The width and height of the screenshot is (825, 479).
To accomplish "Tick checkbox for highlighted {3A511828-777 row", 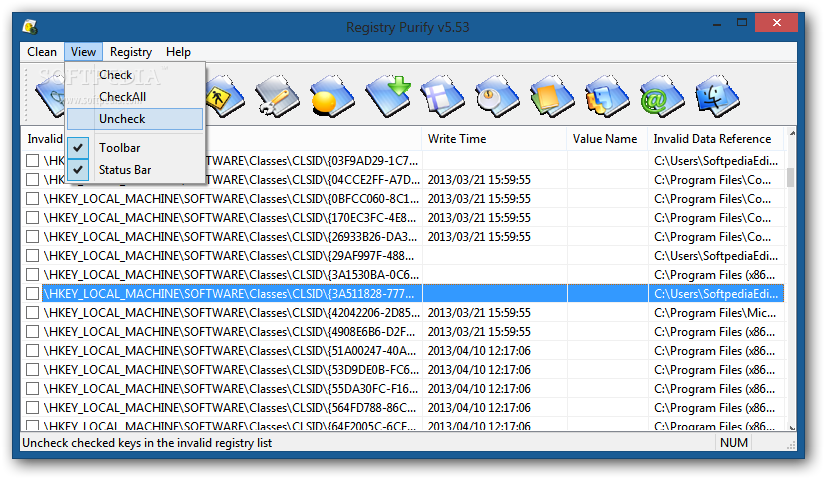I will (33, 293).
